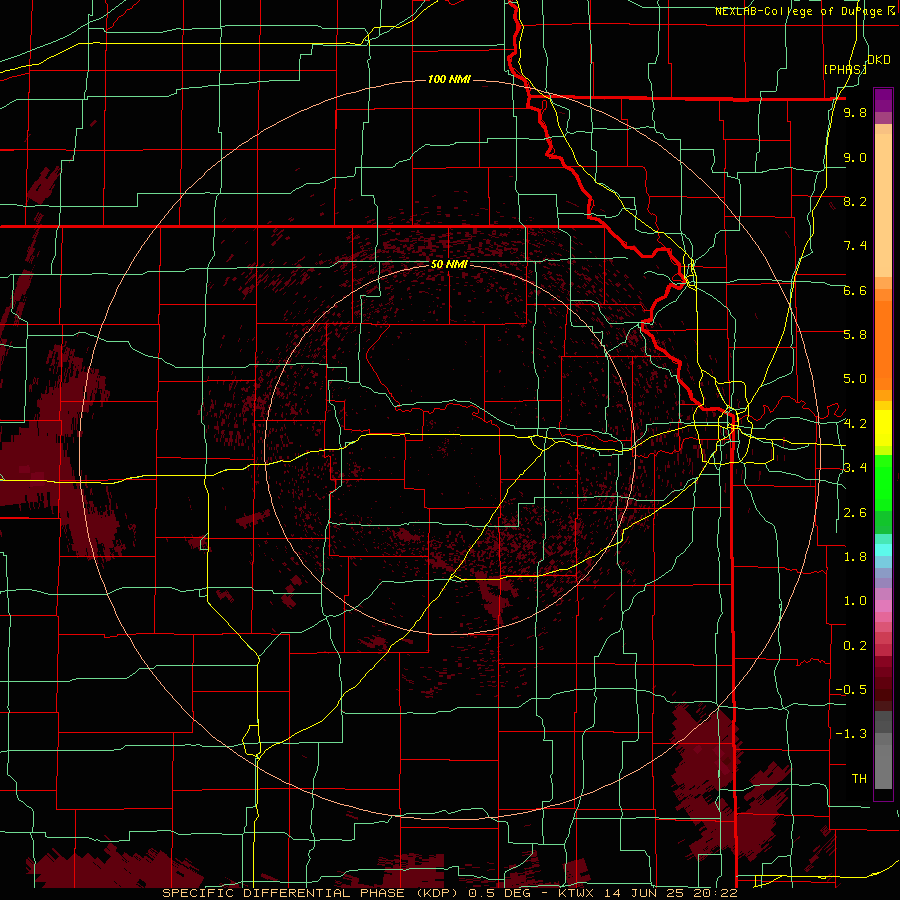Click the [PHAS] label above the color bar

(845, 69)
